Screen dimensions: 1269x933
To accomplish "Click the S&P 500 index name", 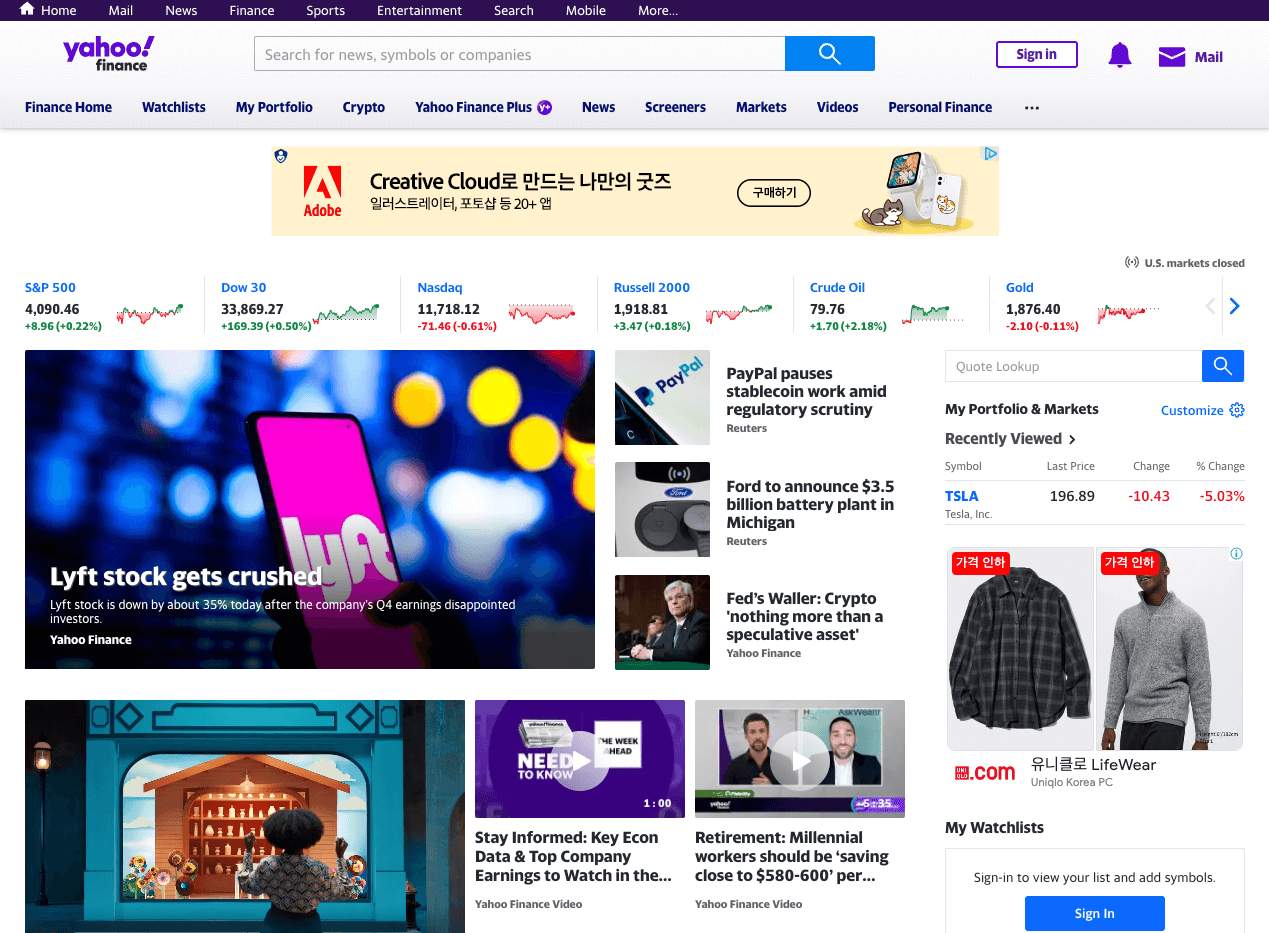I will [x=50, y=287].
